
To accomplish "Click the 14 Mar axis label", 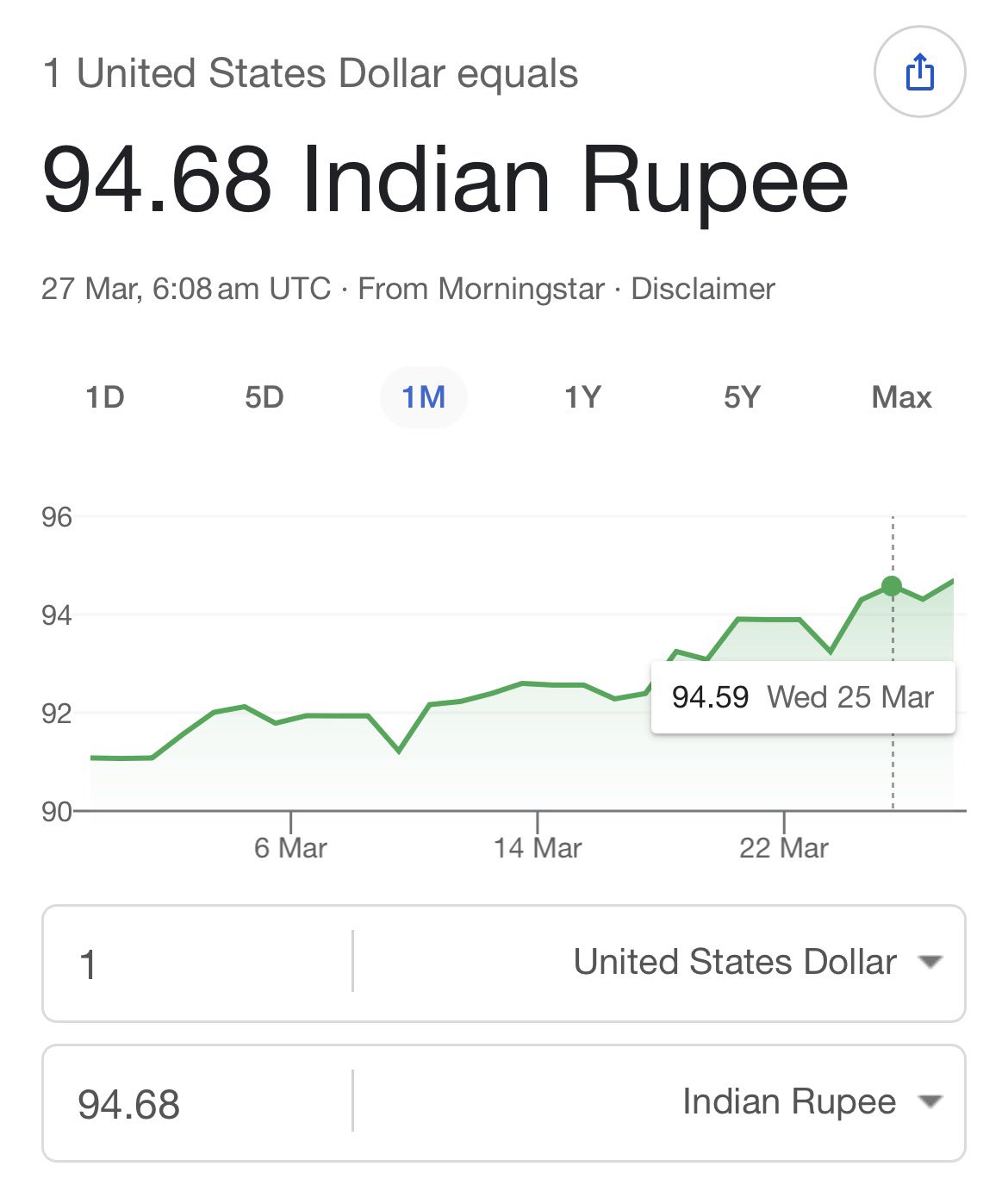I will coord(538,848).
